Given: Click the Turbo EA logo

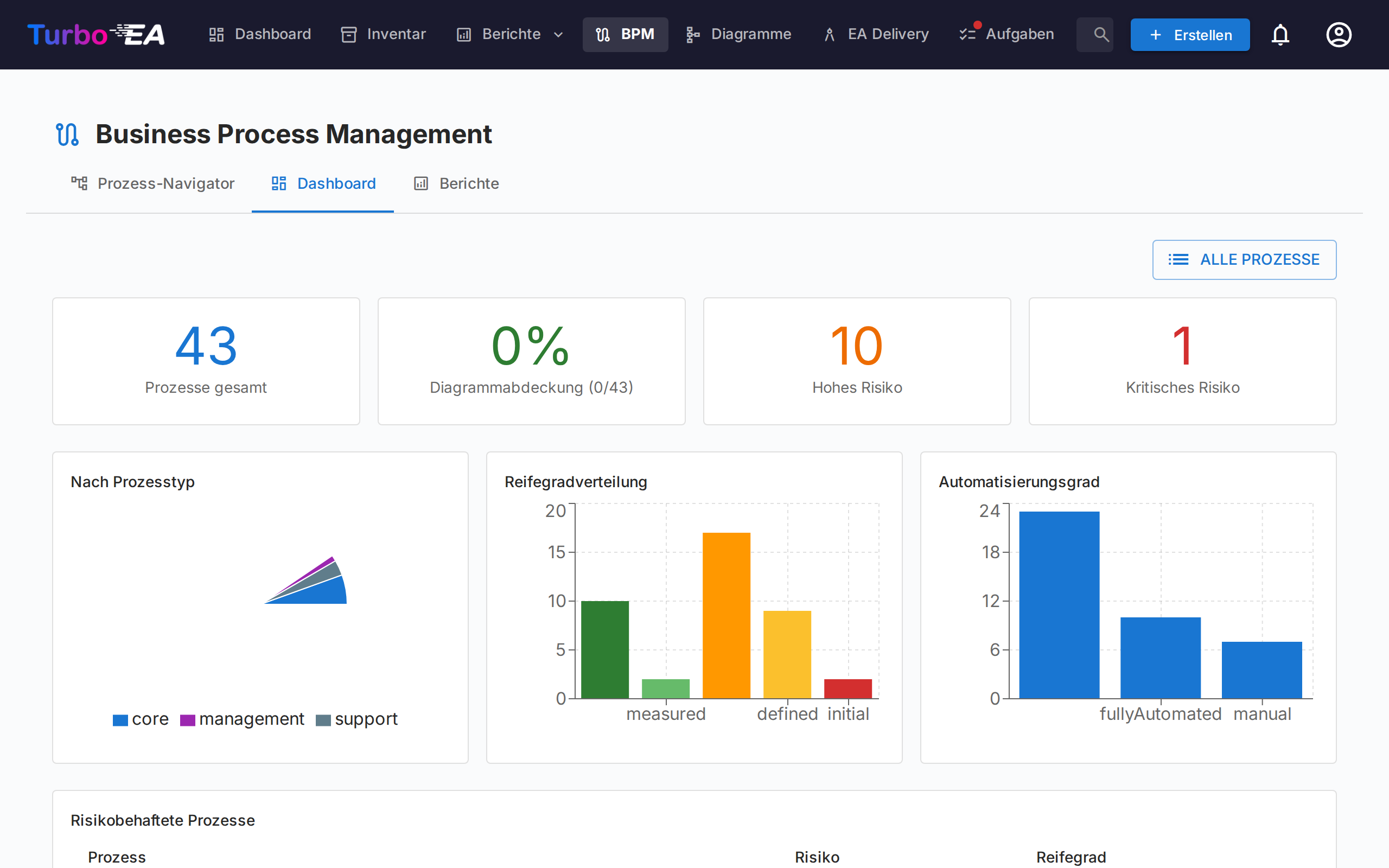Looking at the screenshot, I should [x=96, y=34].
